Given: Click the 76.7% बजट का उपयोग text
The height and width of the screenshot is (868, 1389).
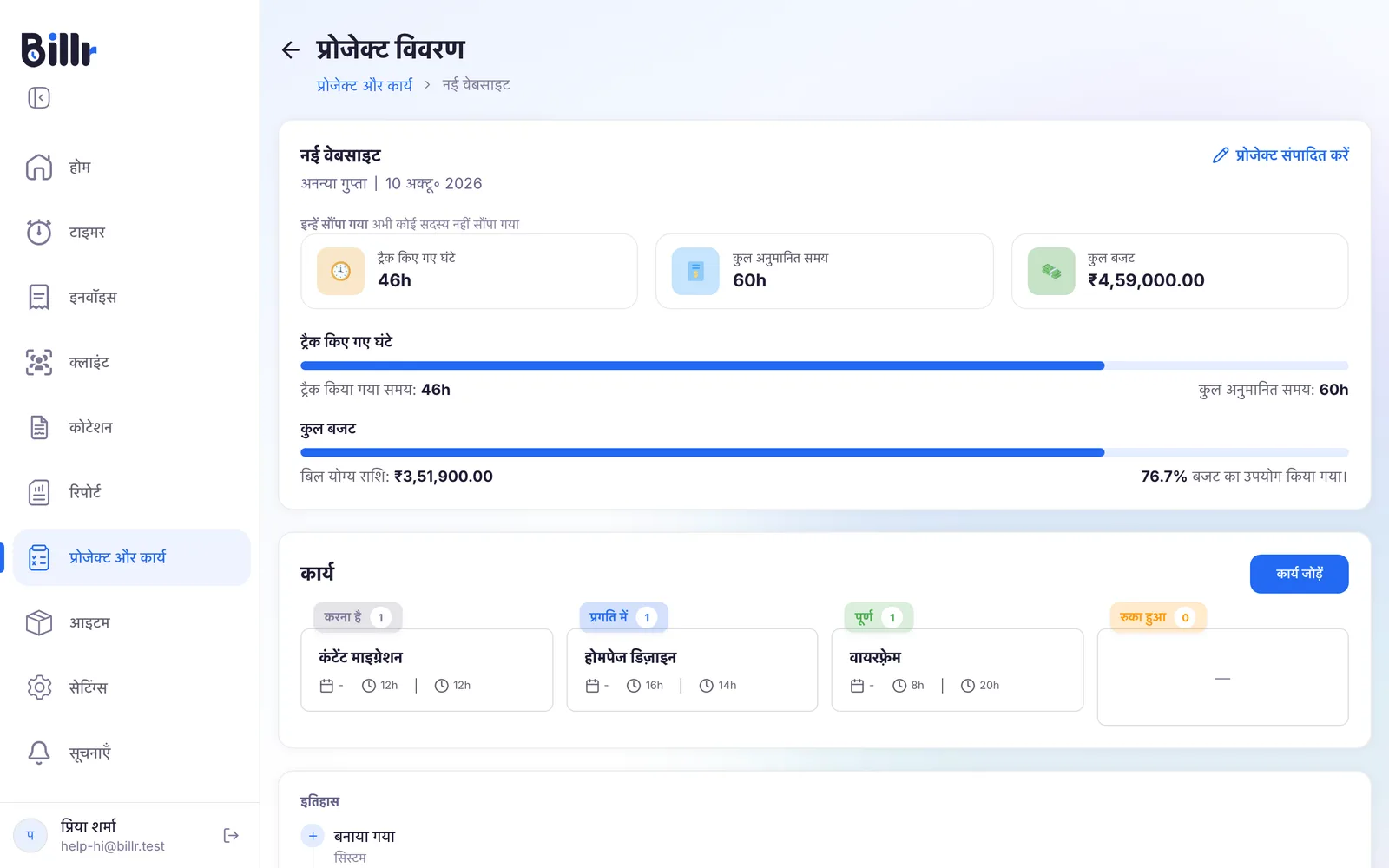Looking at the screenshot, I should [1243, 477].
